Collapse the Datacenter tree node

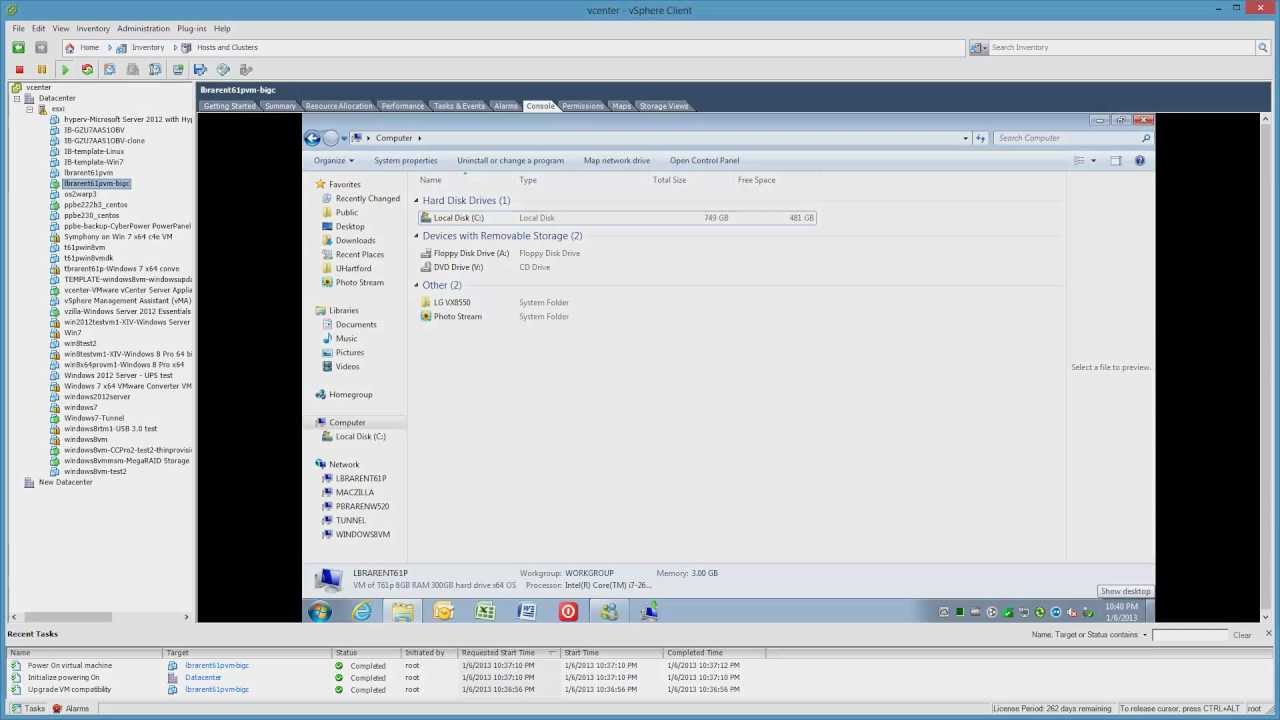18,98
